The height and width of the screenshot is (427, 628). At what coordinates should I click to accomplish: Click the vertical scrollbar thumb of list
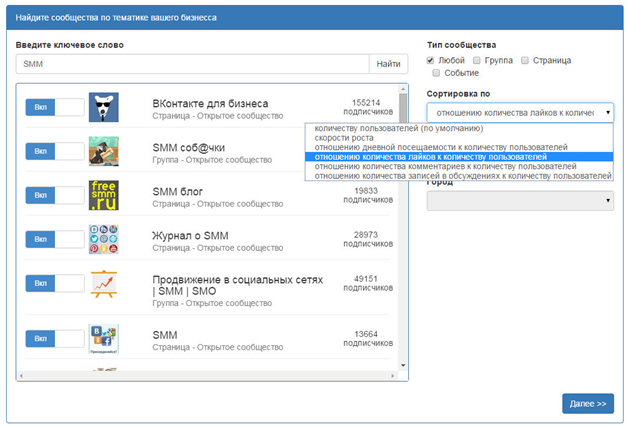[403, 108]
